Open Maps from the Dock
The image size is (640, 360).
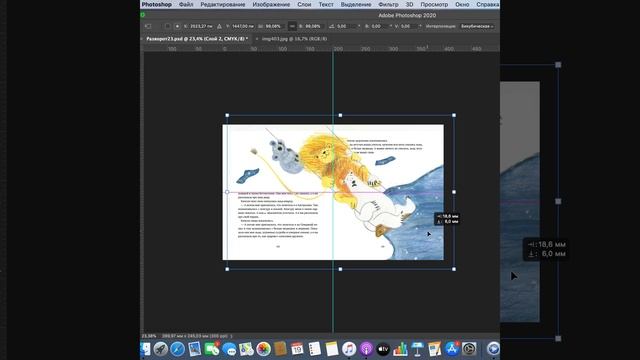point(246,349)
